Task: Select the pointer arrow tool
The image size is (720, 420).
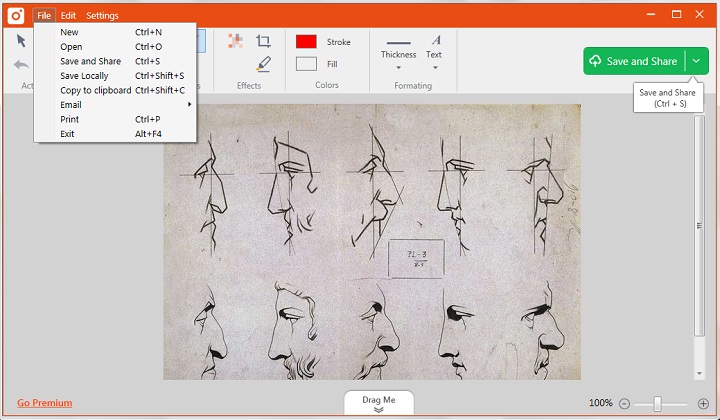Action: [21, 41]
